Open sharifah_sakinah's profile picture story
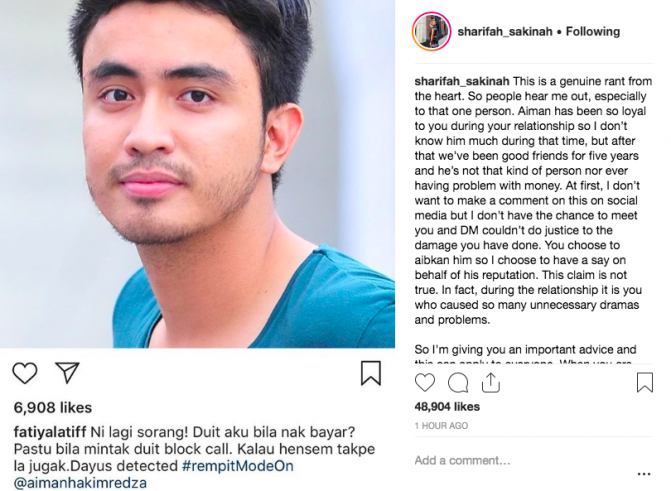Screen dimensions: 671x491 pyautogui.click(x=431, y=31)
